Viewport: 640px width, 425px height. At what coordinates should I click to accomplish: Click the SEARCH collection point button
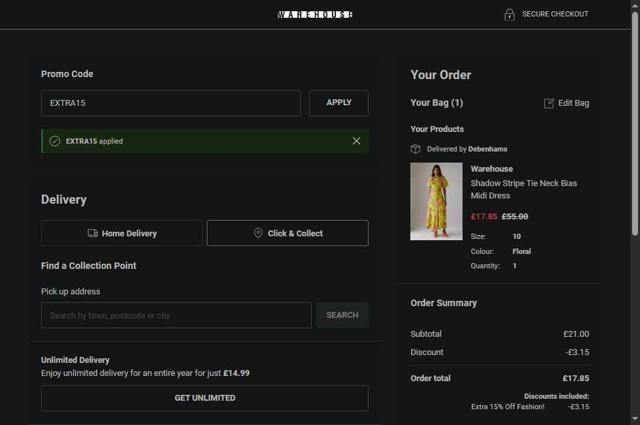[x=342, y=315]
